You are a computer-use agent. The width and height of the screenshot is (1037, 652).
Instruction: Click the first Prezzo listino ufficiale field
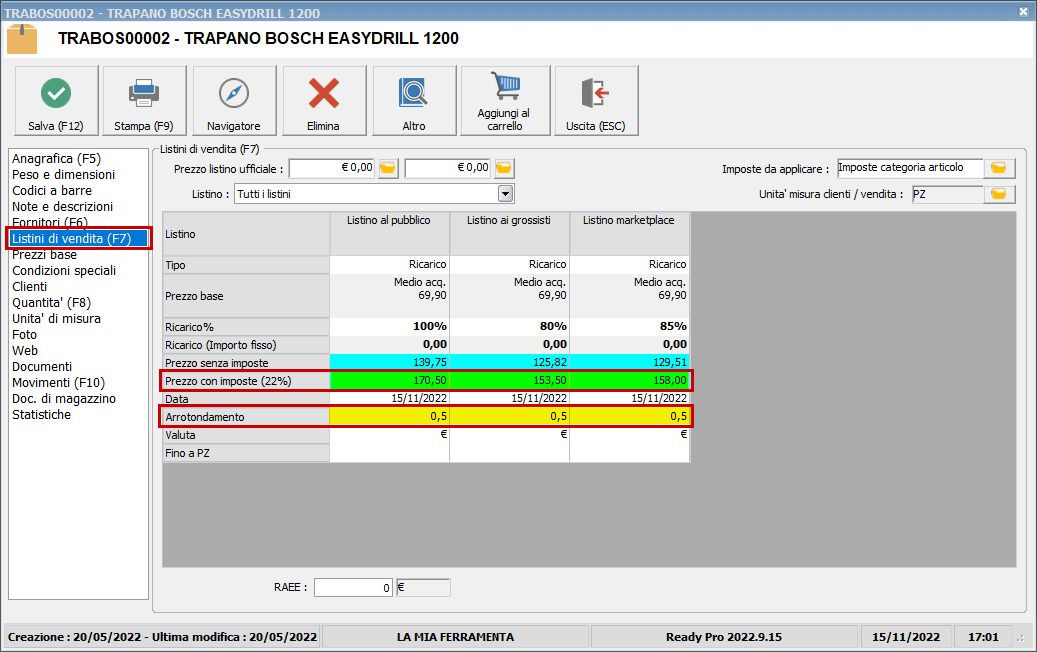[x=332, y=168]
